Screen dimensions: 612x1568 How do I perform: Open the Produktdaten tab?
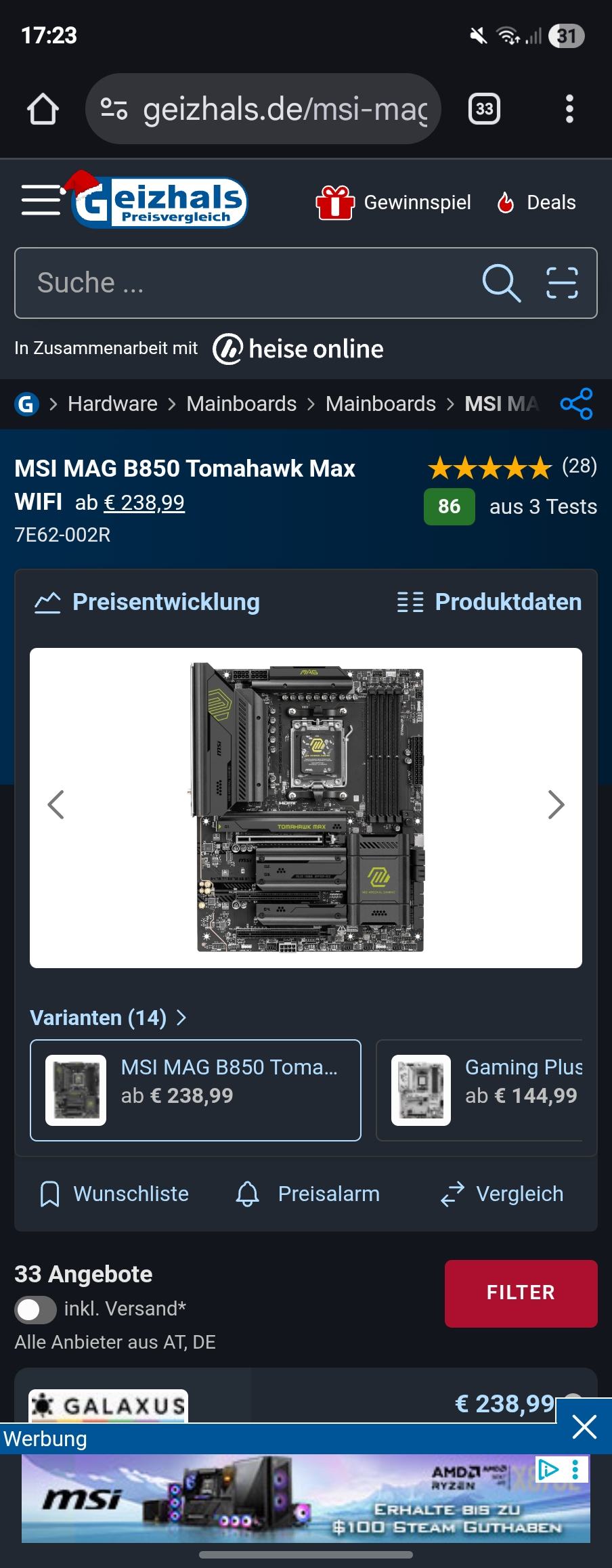489,602
